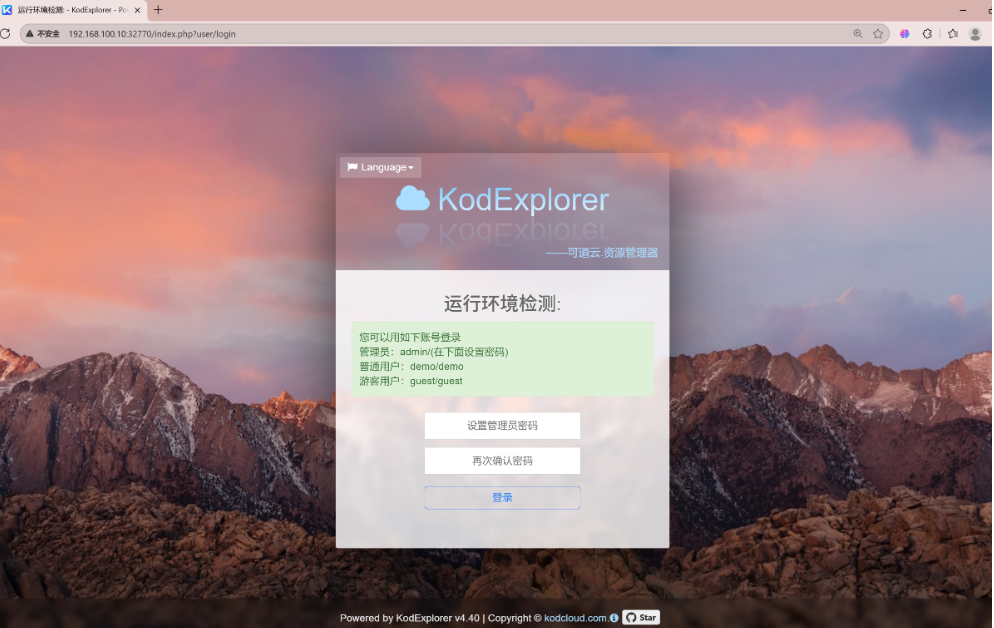This screenshot has height=628, width=994.
Task: Select the KodExplorer browser tab
Action: (73, 10)
